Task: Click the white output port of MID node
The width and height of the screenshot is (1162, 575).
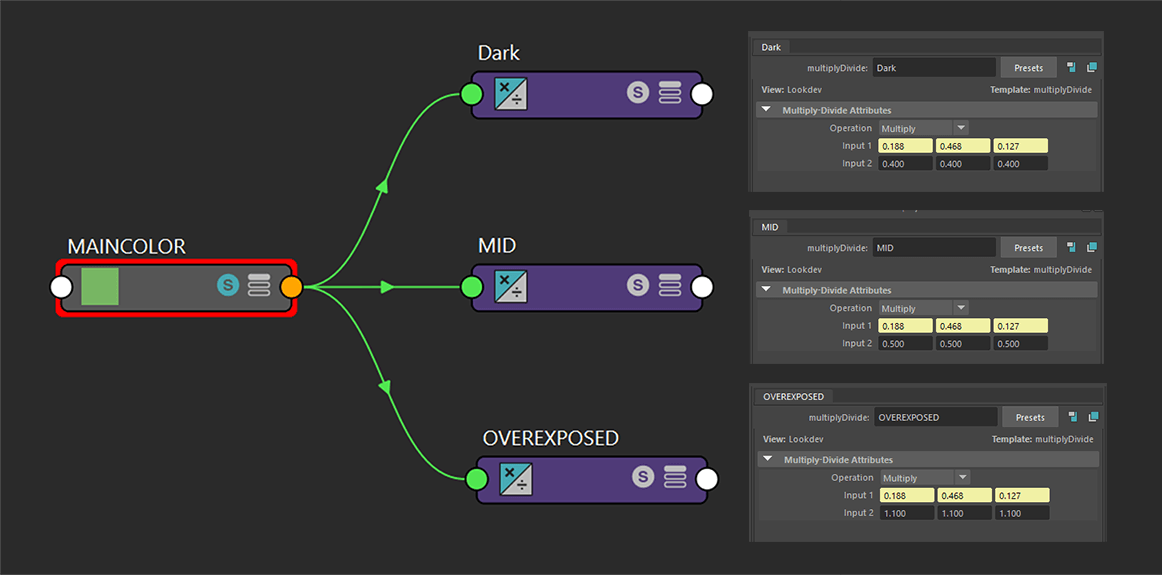Action: [x=702, y=287]
